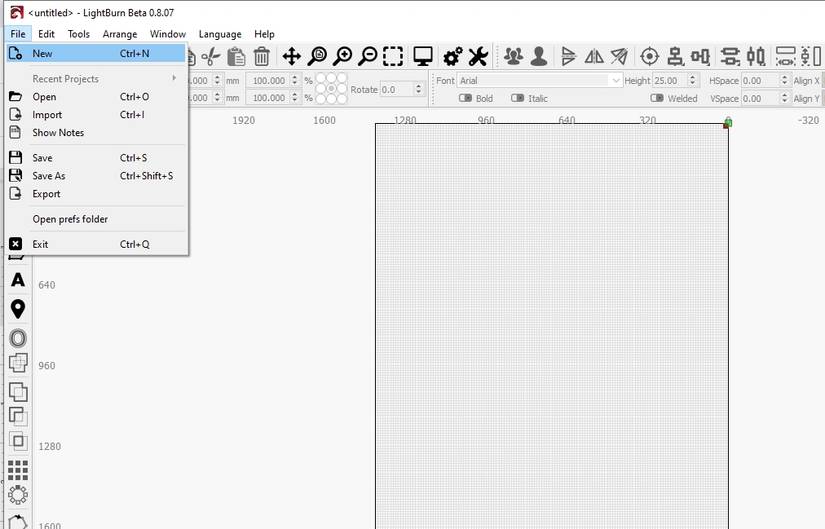Open the Arrange menu
Image resolution: width=825 pixels, height=529 pixels.
120,34
